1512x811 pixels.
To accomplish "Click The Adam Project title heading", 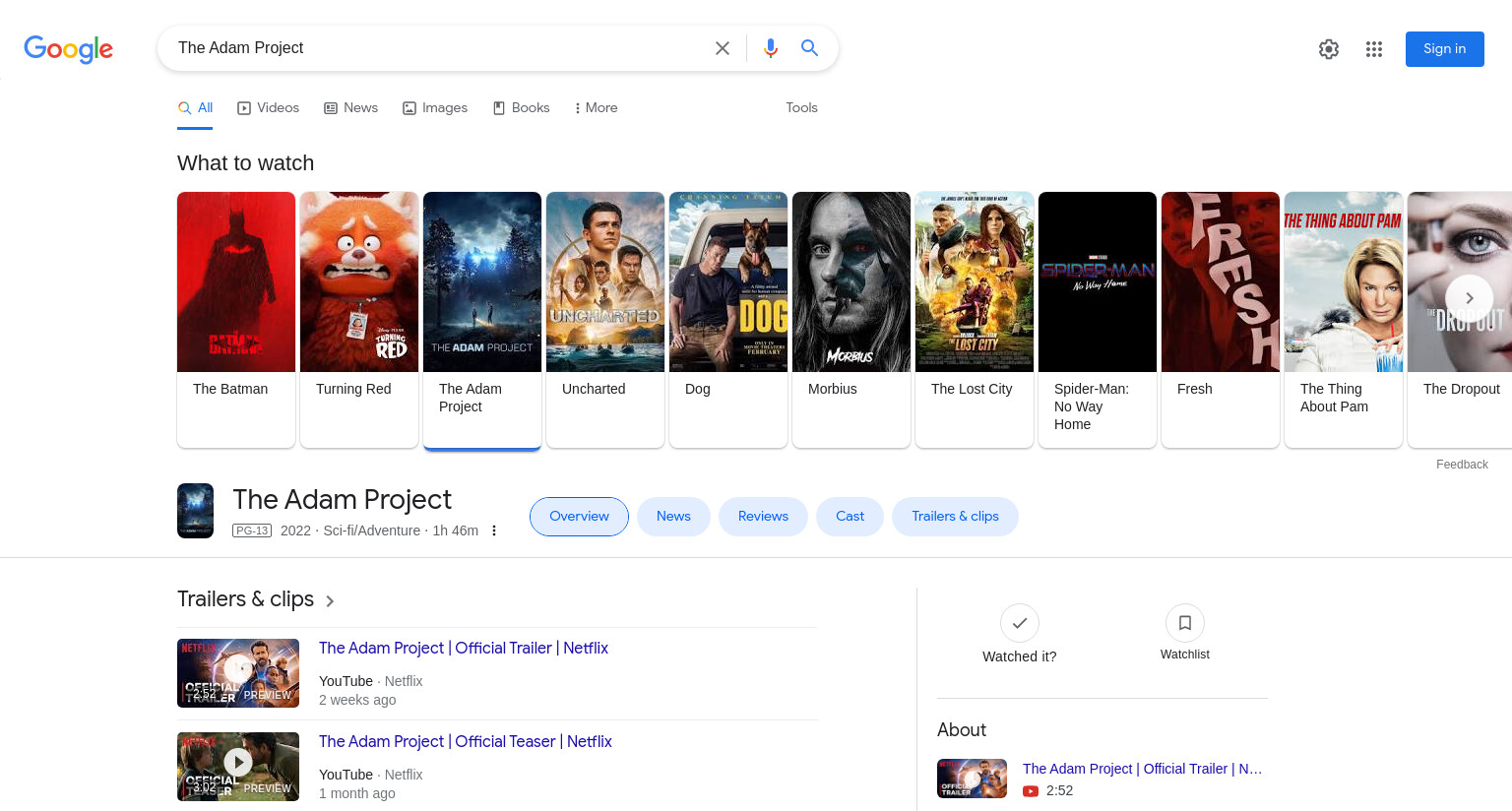I will click(342, 500).
